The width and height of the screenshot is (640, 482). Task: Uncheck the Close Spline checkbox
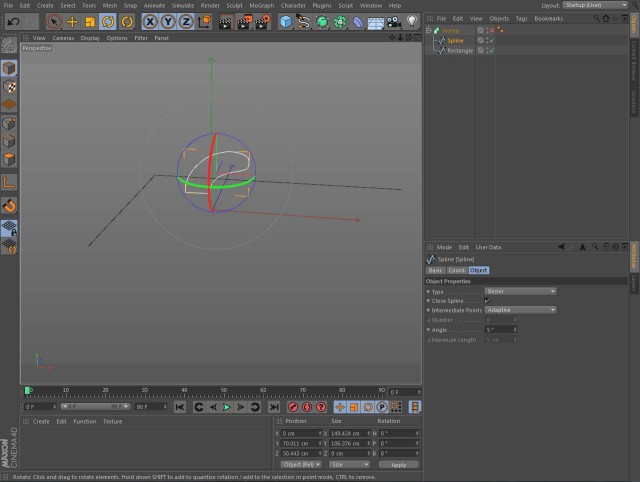487,301
